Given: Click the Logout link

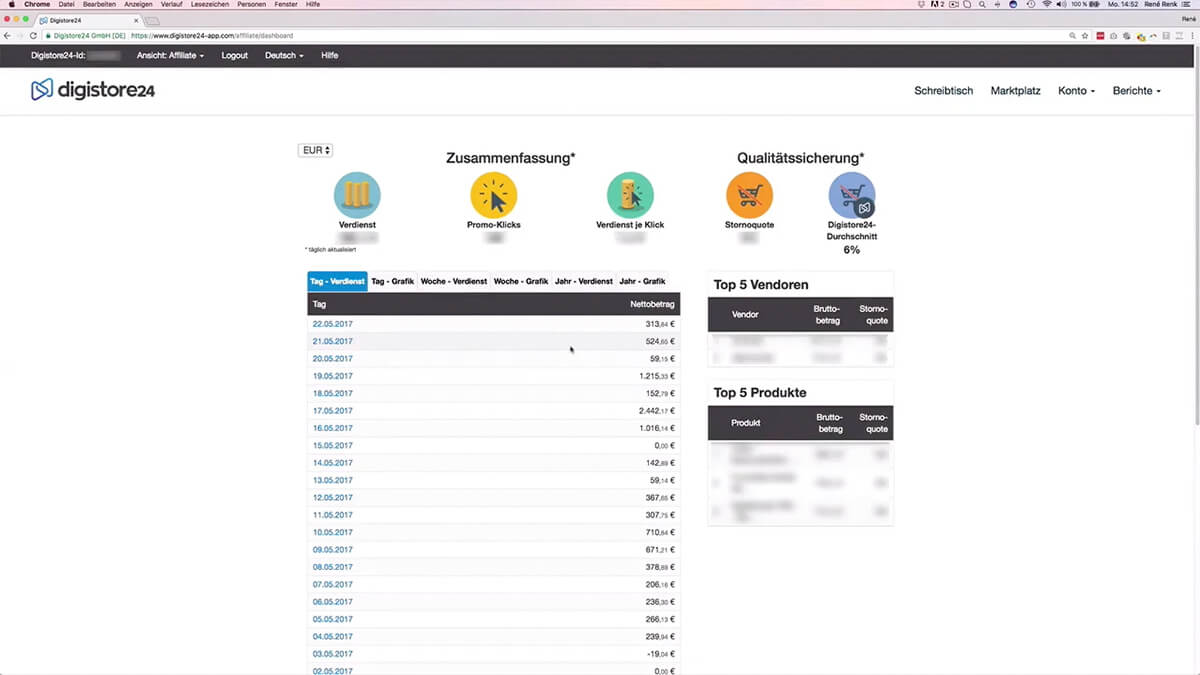Looking at the screenshot, I should pos(235,56).
